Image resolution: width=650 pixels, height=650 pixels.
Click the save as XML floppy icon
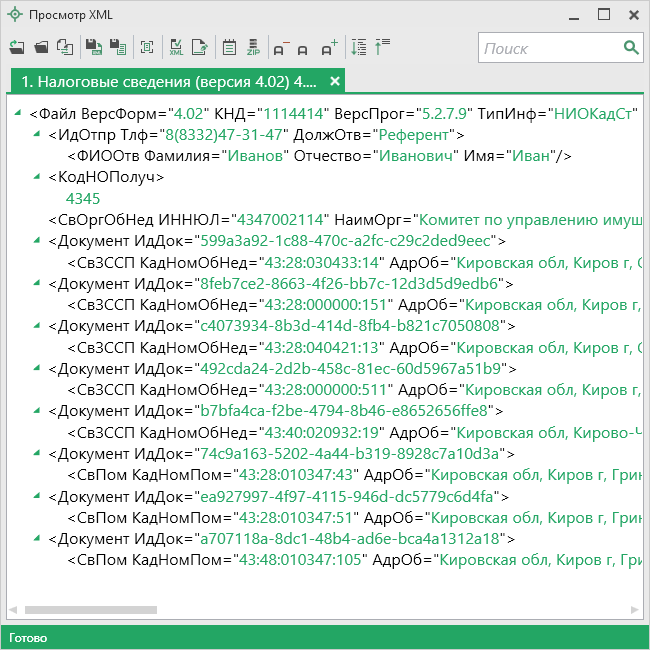tap(93, 47)
